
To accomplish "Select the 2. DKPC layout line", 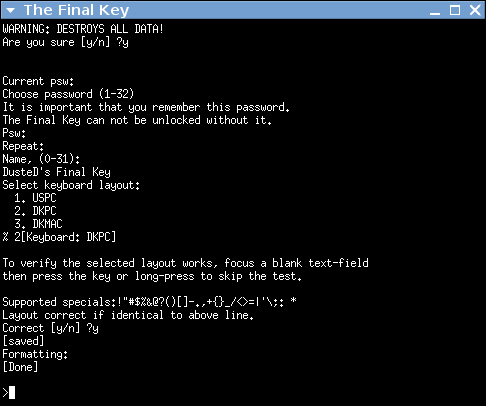I will point(35,211).
